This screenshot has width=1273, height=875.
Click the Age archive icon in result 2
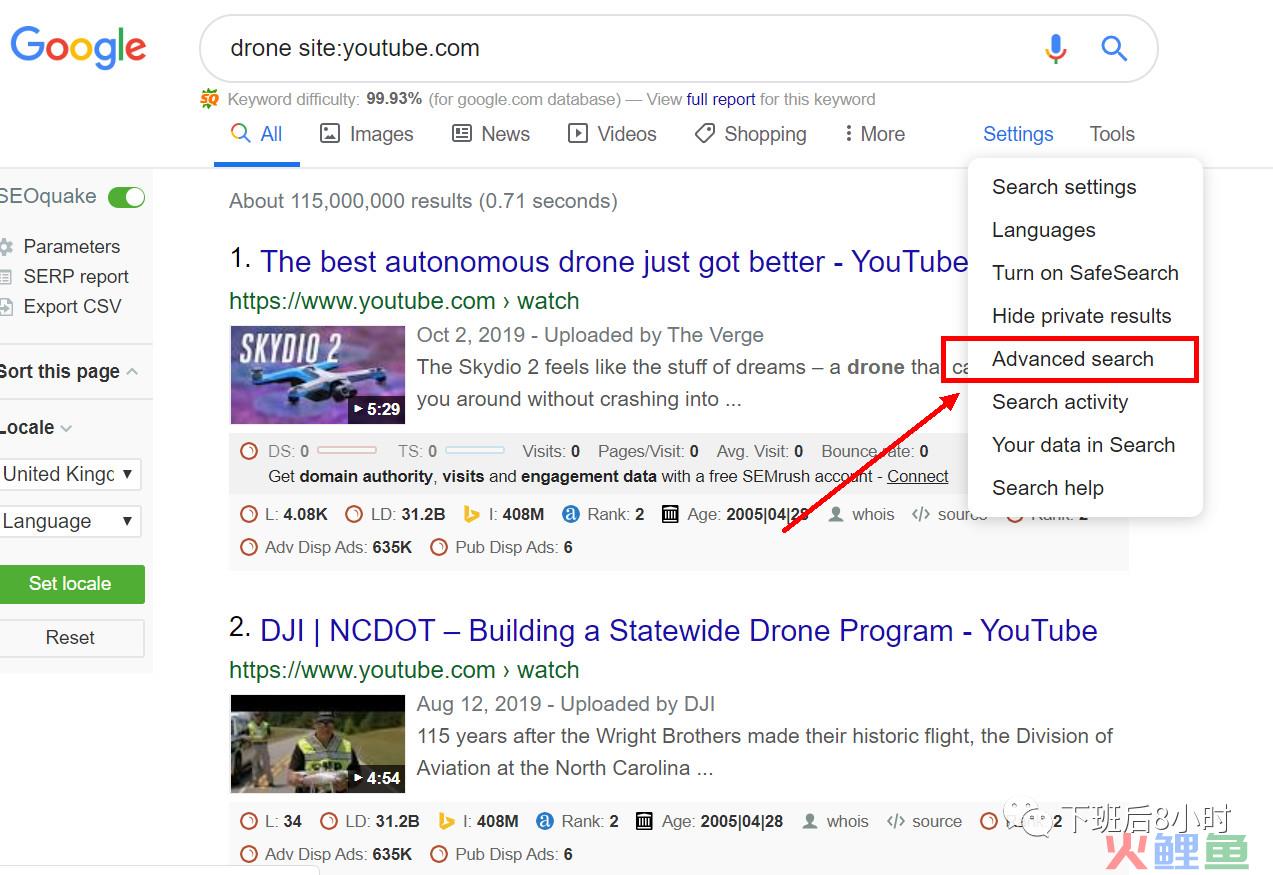coord(645,821)
